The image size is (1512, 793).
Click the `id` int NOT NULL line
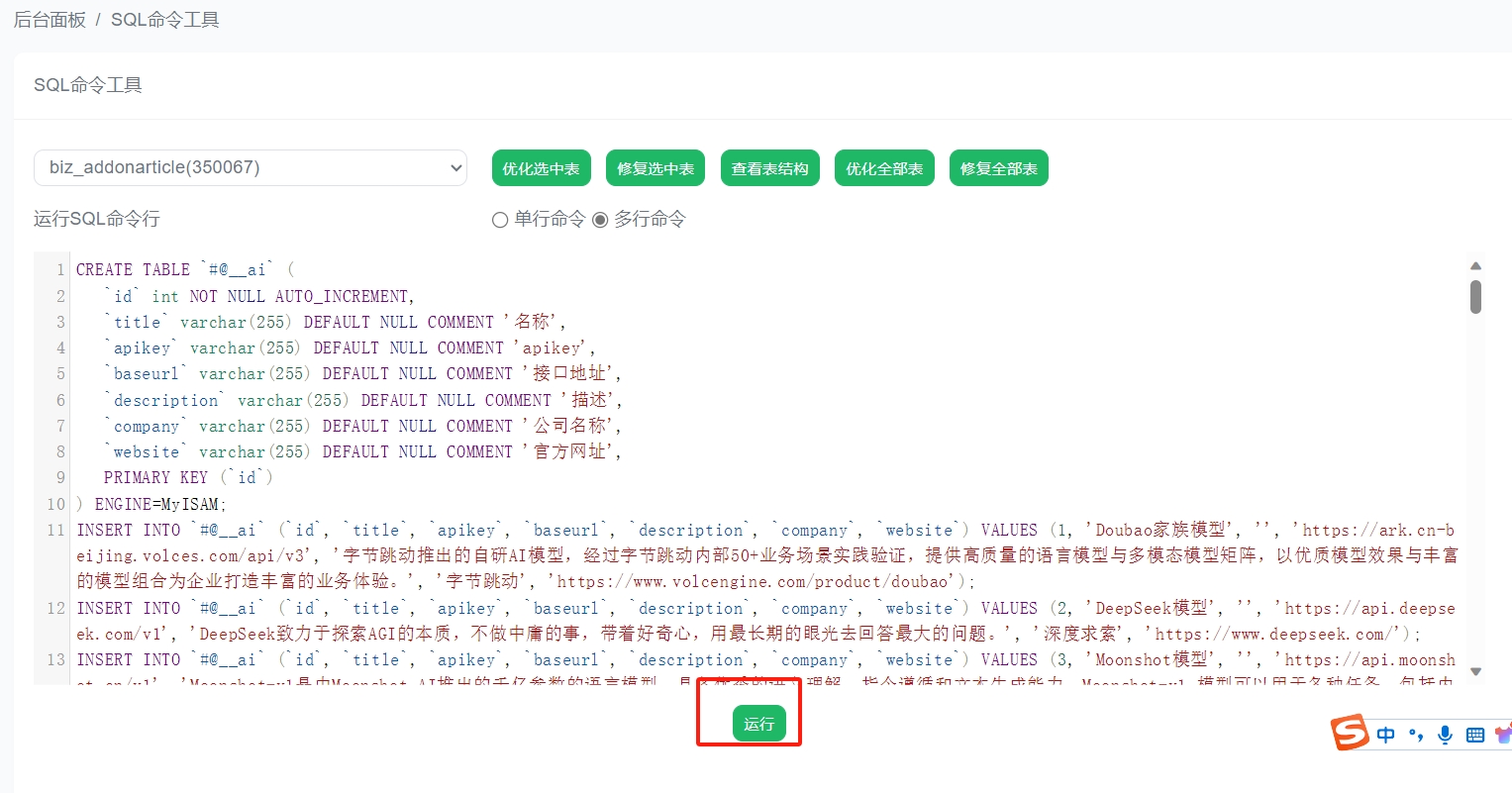click(x=259, y=296)
